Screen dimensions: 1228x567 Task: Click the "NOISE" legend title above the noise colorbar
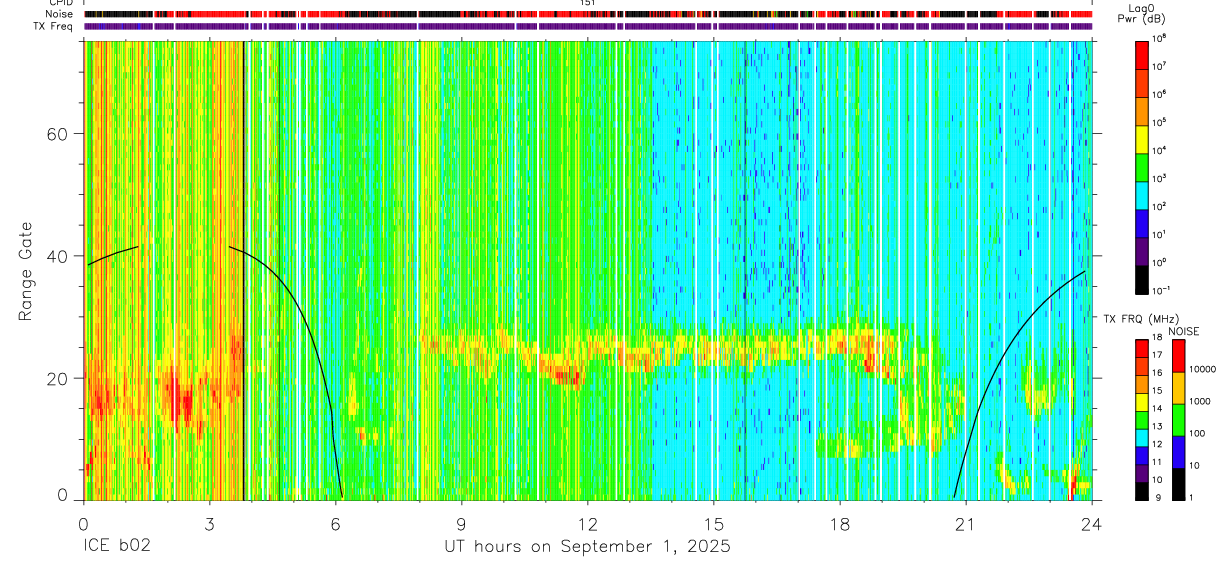[x=1185, y=331]
